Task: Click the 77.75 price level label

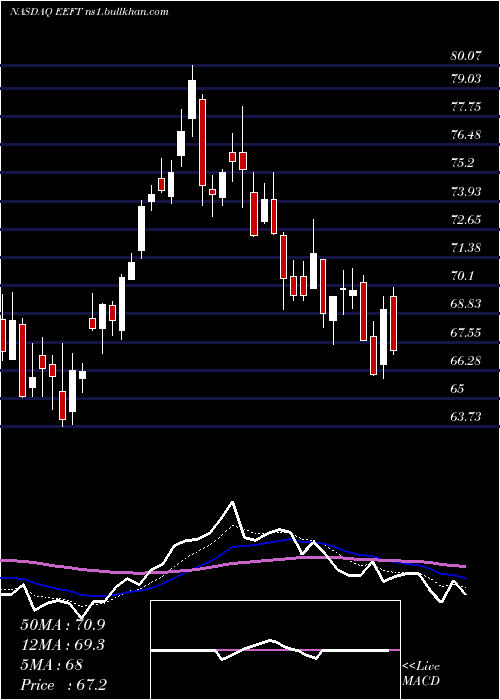Action: 466,107
